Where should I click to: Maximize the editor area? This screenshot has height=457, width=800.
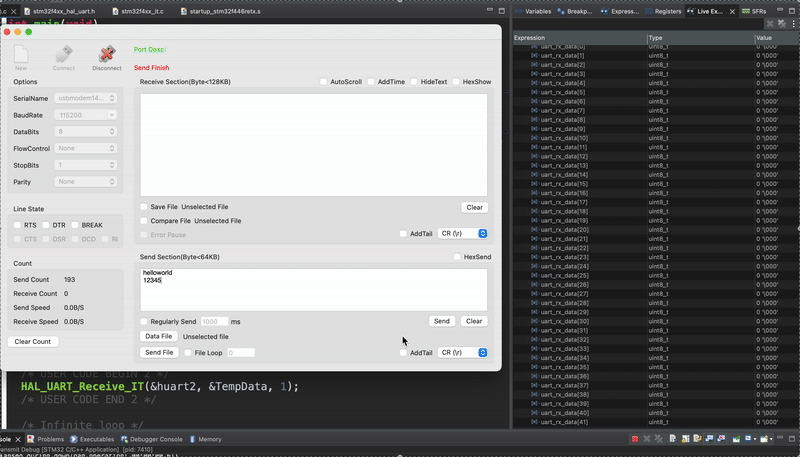[x=502, y=11]
